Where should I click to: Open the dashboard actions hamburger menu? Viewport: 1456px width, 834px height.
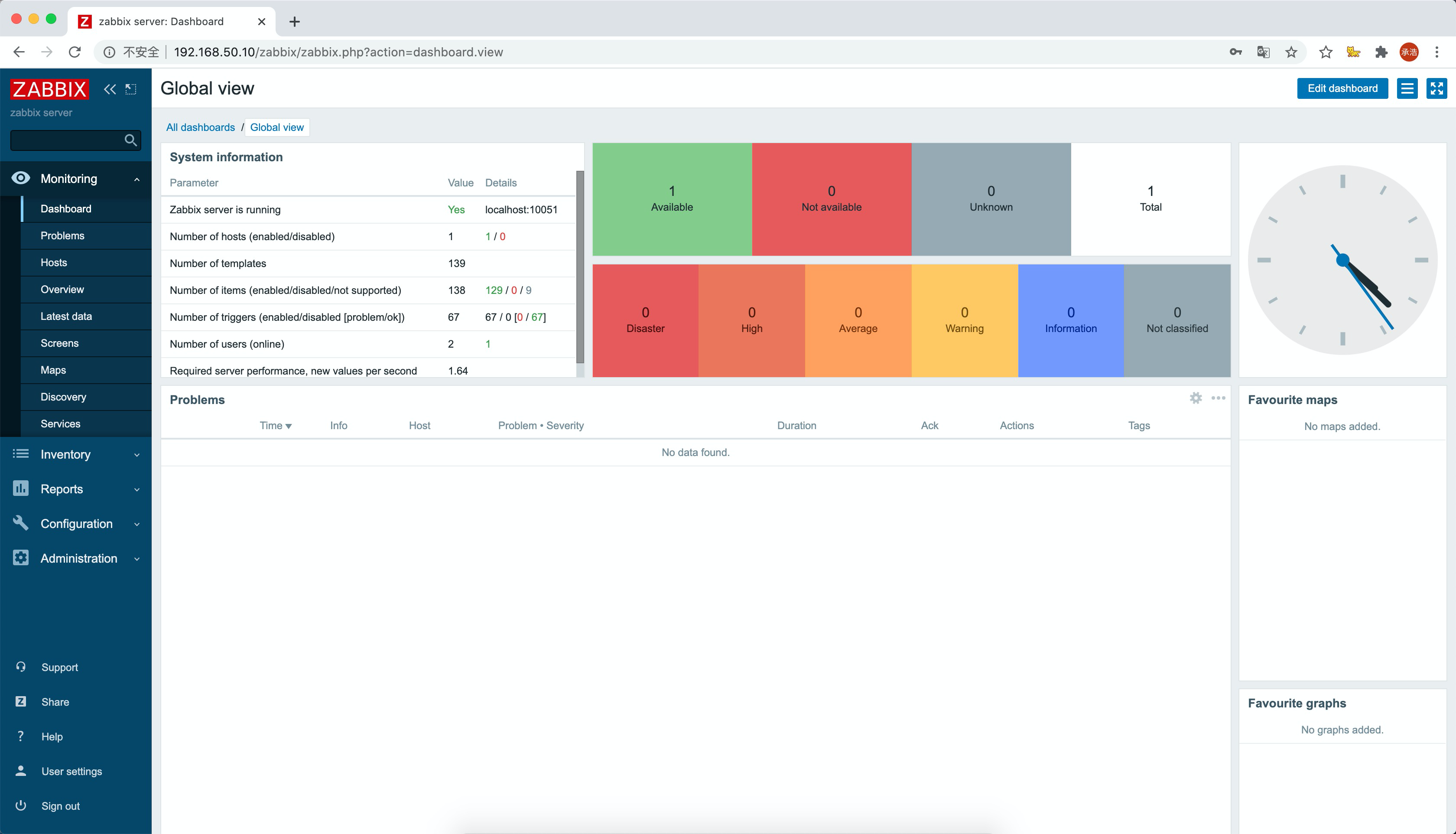point(1407,88)
